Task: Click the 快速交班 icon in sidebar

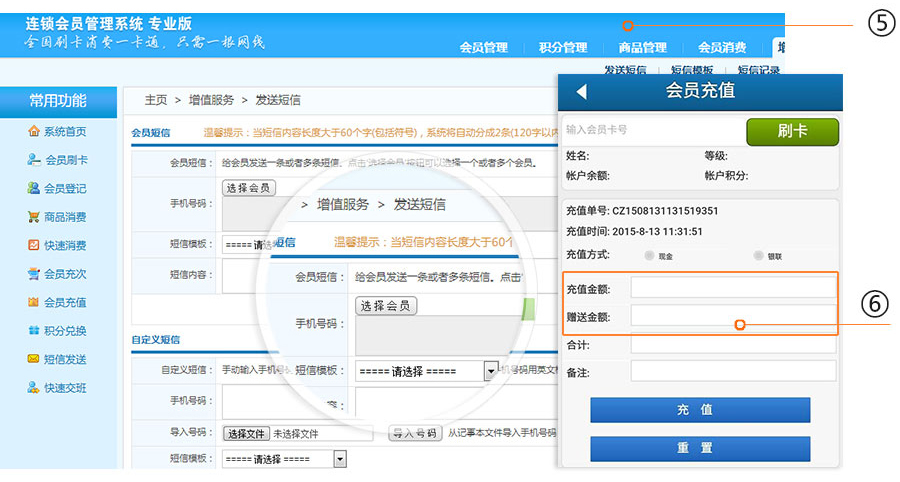Action: coord(34,388)
